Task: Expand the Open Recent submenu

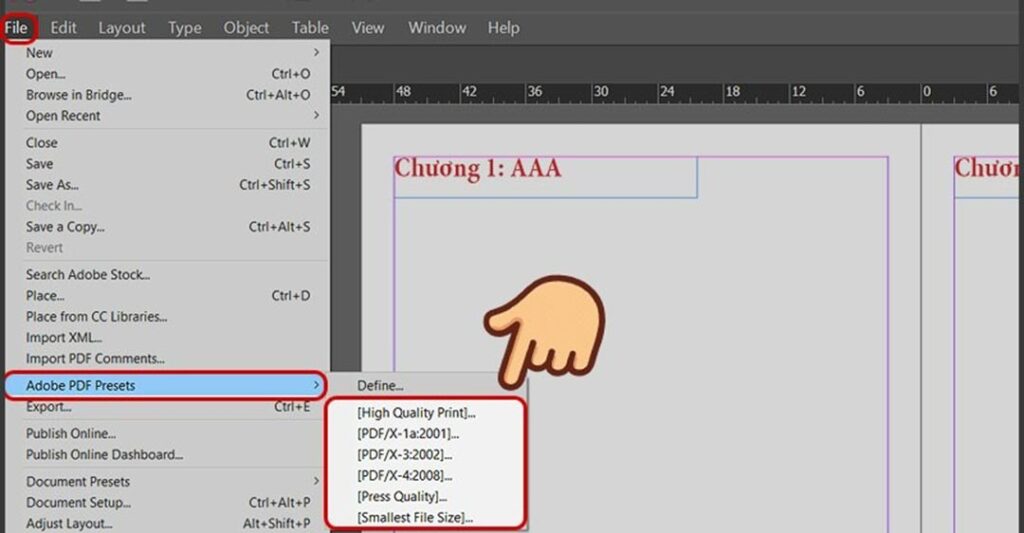Action: tap(167, 116)
